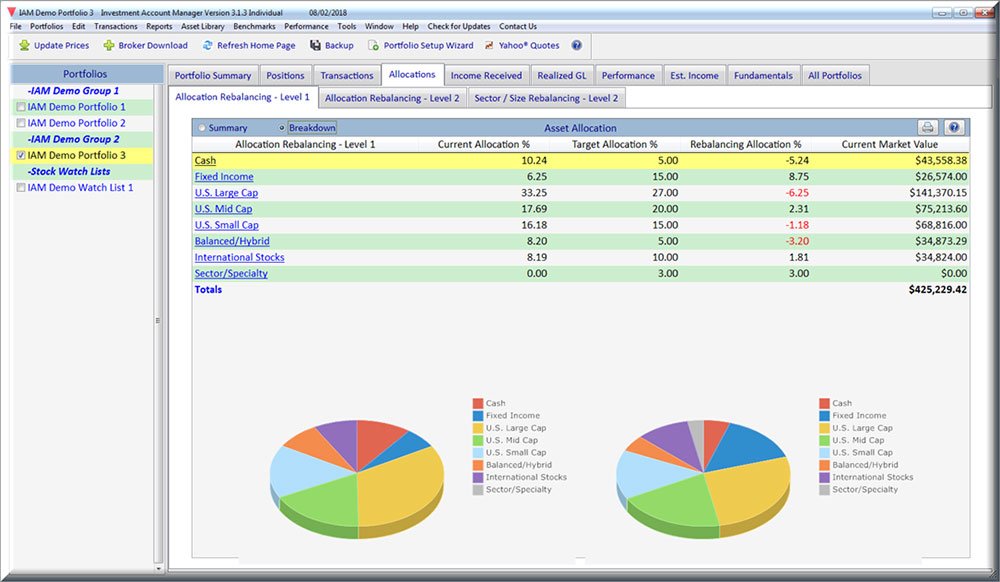Image resolution: width=1000 pixels, height=582 pixels.
Task: Click the Update Prices toolbar icon
Action: [x=24, y=45]
